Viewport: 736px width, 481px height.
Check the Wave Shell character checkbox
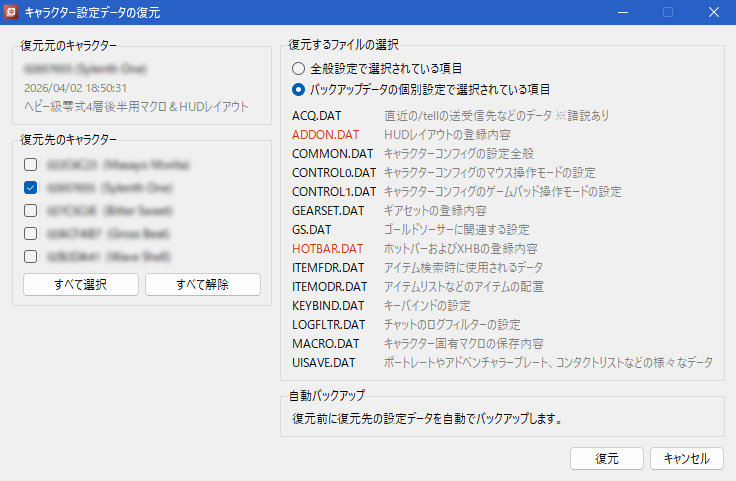coord(31,256)
